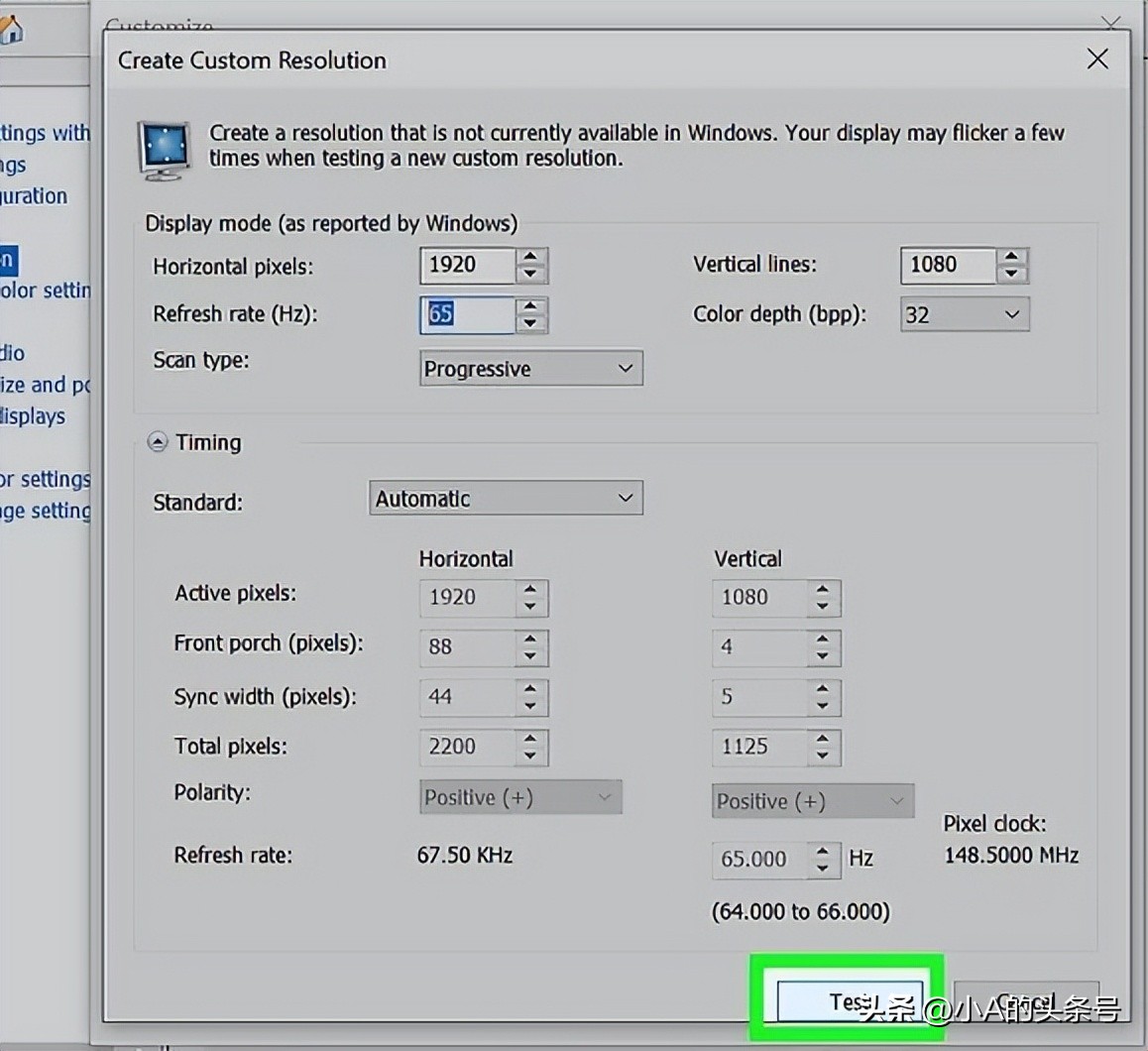Image resolution: width=1148 pixels, height=1051 pixels.
Task: Click the Refresh rate (Hz) 65 field
Action: point(468,315)
